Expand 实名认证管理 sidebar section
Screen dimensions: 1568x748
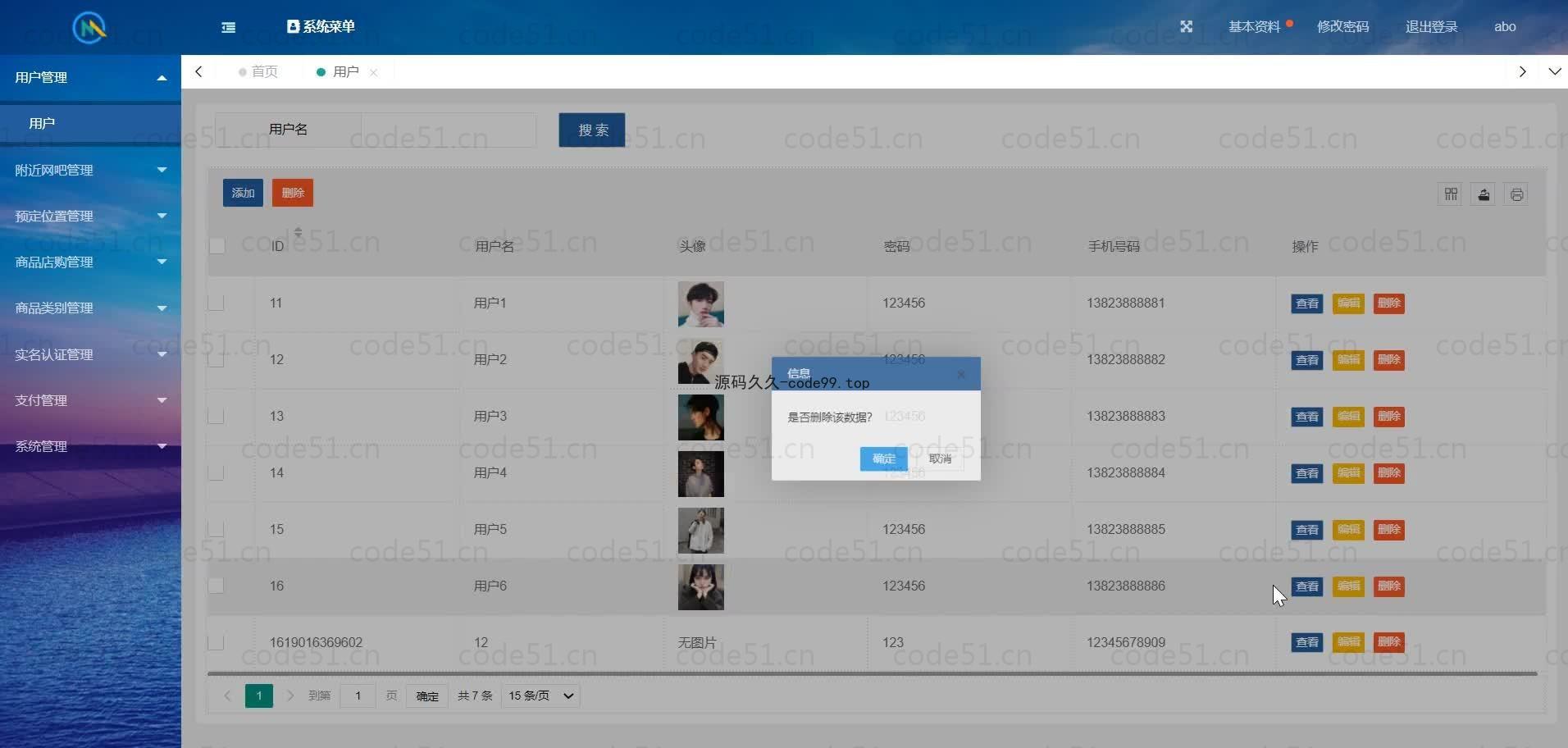point(90,354)
